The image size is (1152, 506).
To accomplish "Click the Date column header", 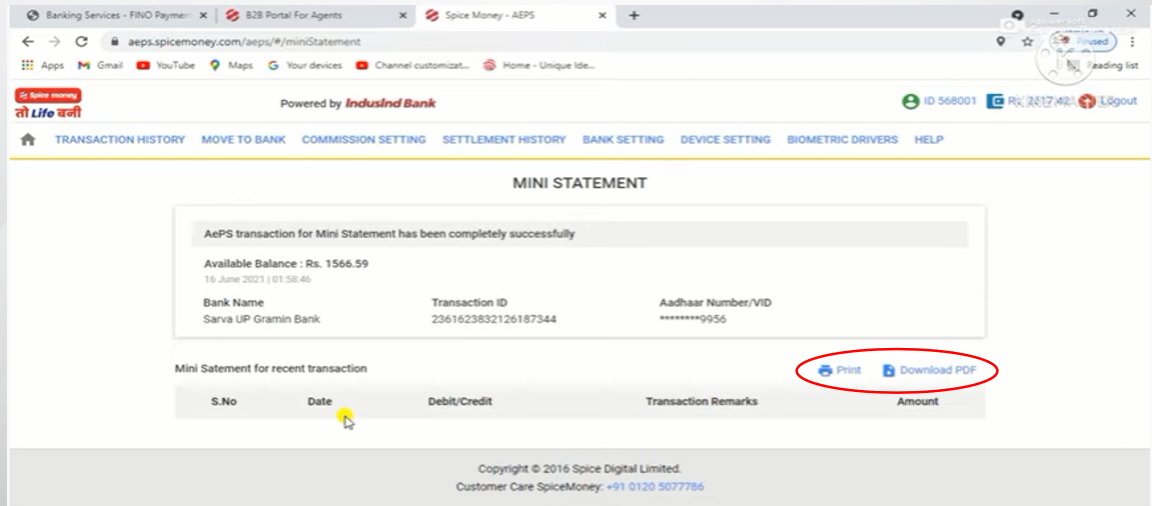I will pos(320,402).
